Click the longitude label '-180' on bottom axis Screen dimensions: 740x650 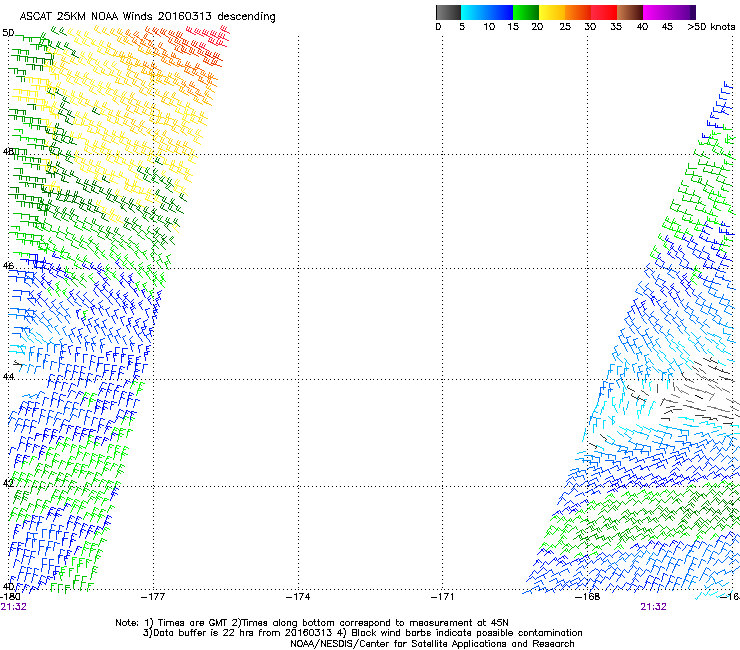[x=10, y=597]
